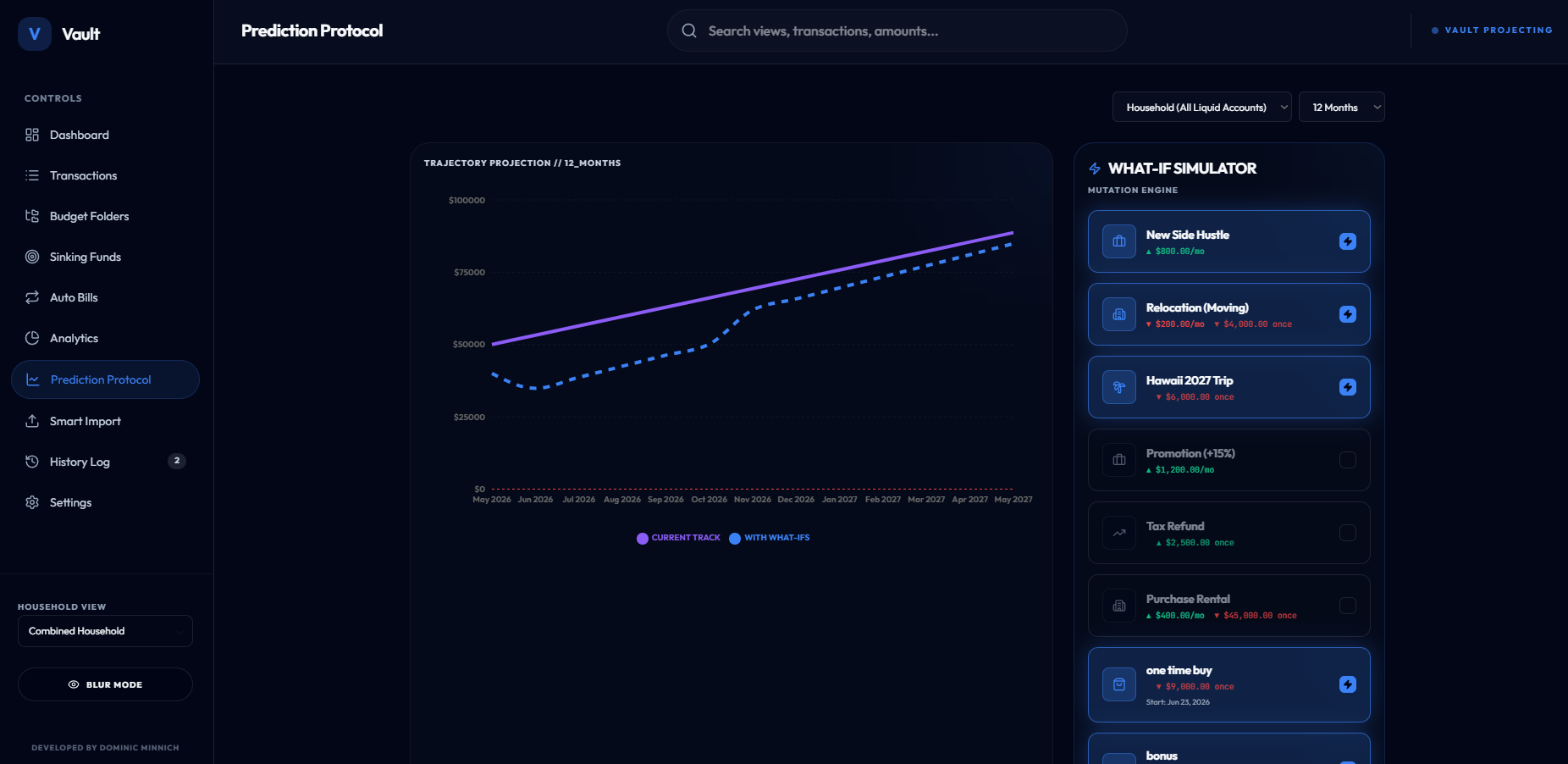Open the History Log page
Viewport: 1568px width, 764px height.
coord(105,462)
